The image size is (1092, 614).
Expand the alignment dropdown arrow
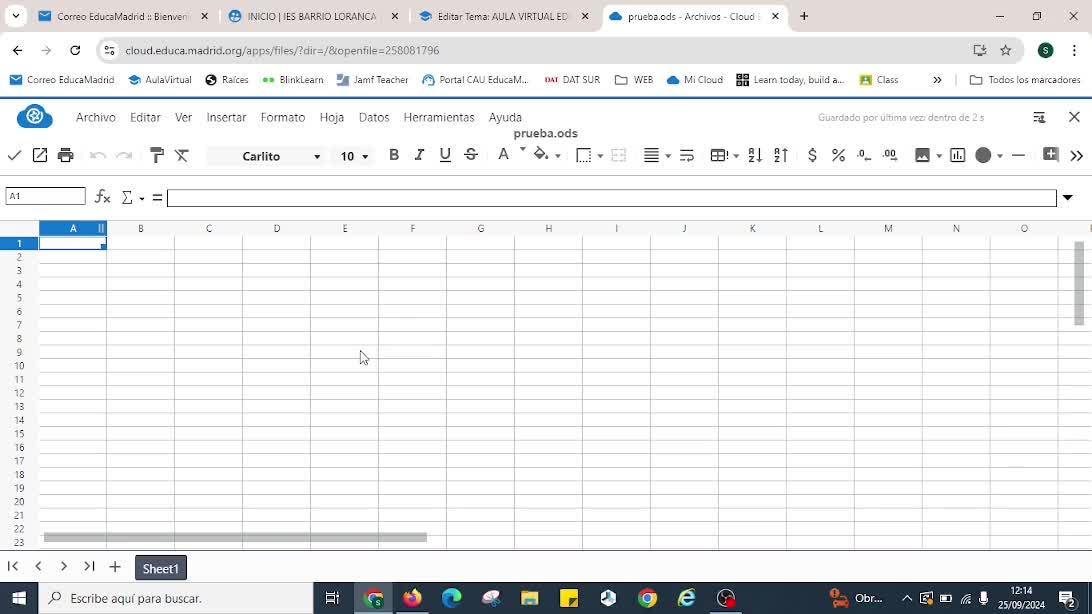coord(668,156)
